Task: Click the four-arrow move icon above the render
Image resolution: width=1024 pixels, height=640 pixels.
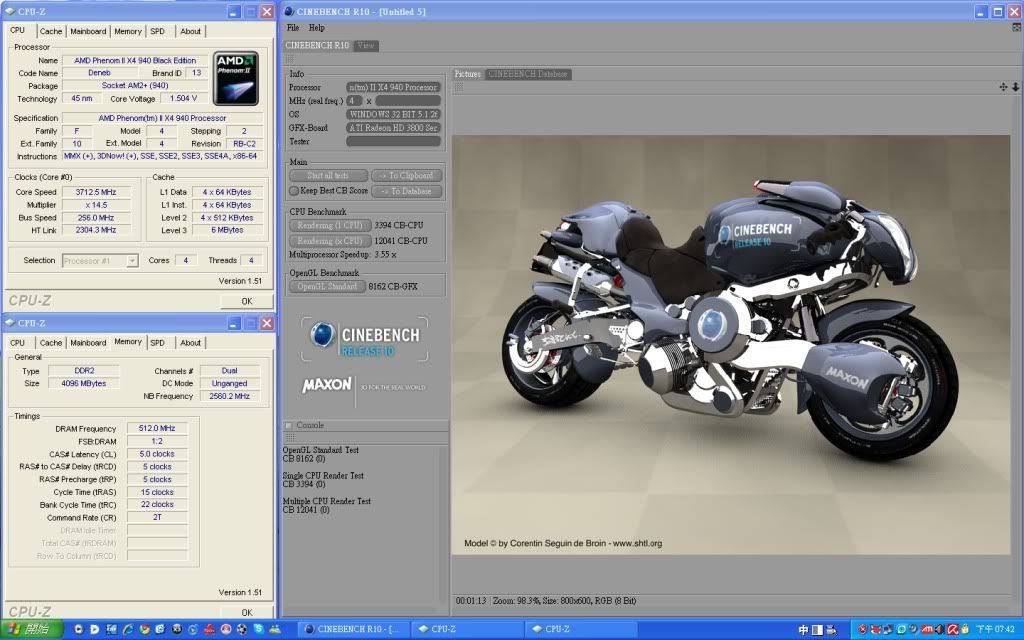Action: 1003,87
